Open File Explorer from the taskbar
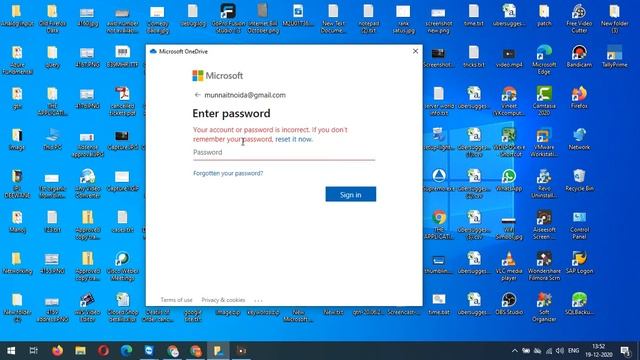 click(x=80, y=351)
